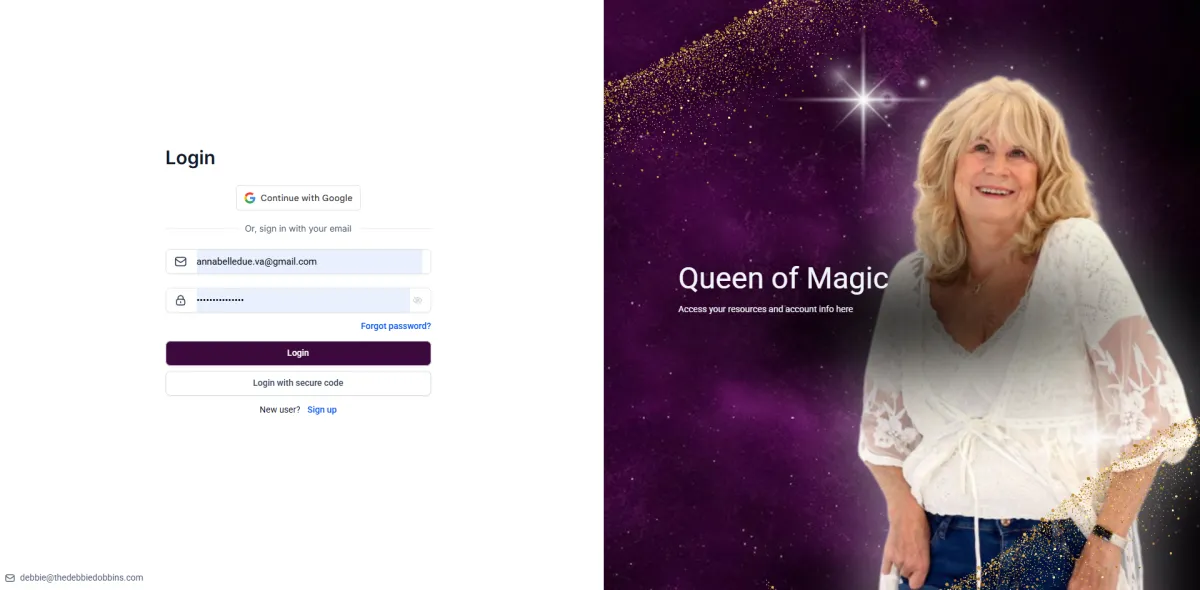
Task: Click the 'New user?' label
Action: click(280, 410)
